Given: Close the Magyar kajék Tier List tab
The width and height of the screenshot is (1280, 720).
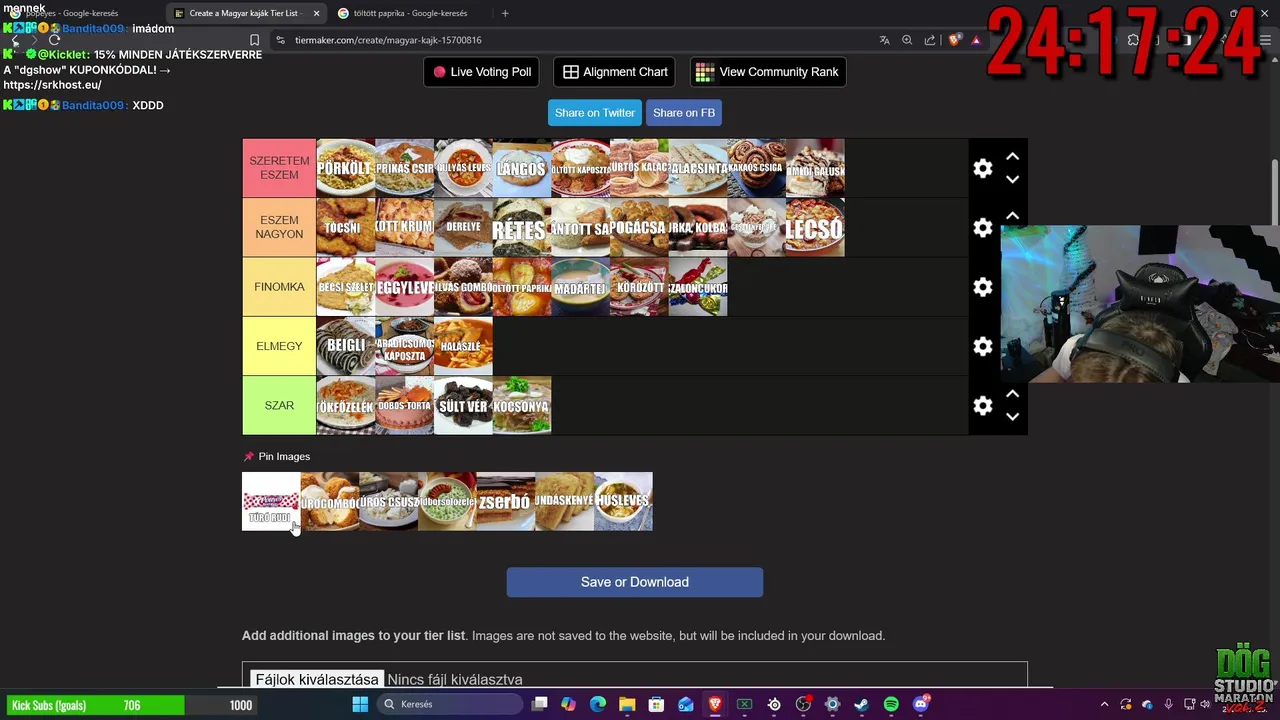Looking at the screenshot, I should point(317,13).
